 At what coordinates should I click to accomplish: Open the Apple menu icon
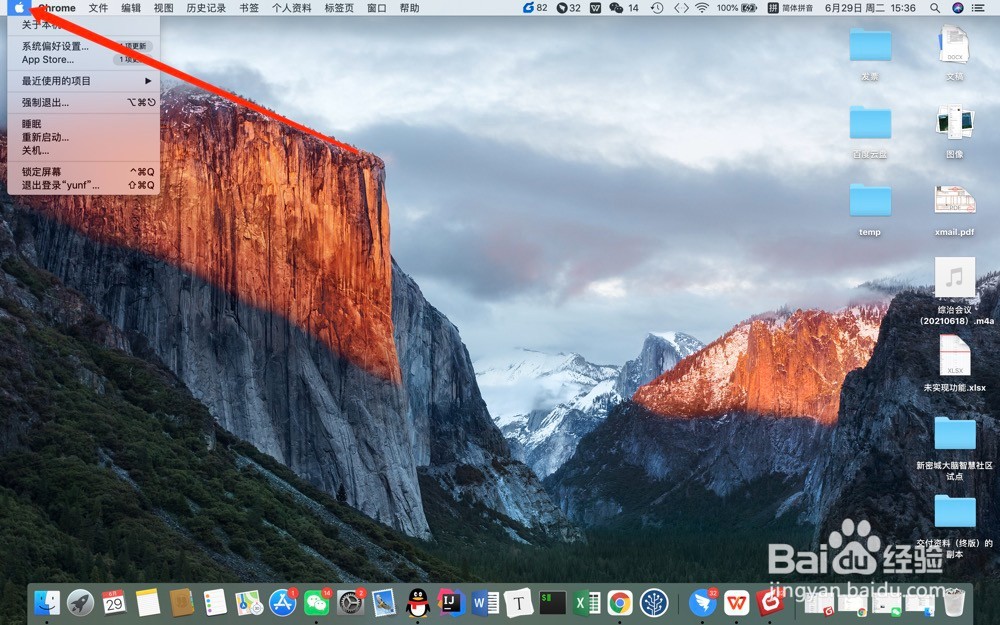(19, 8)
